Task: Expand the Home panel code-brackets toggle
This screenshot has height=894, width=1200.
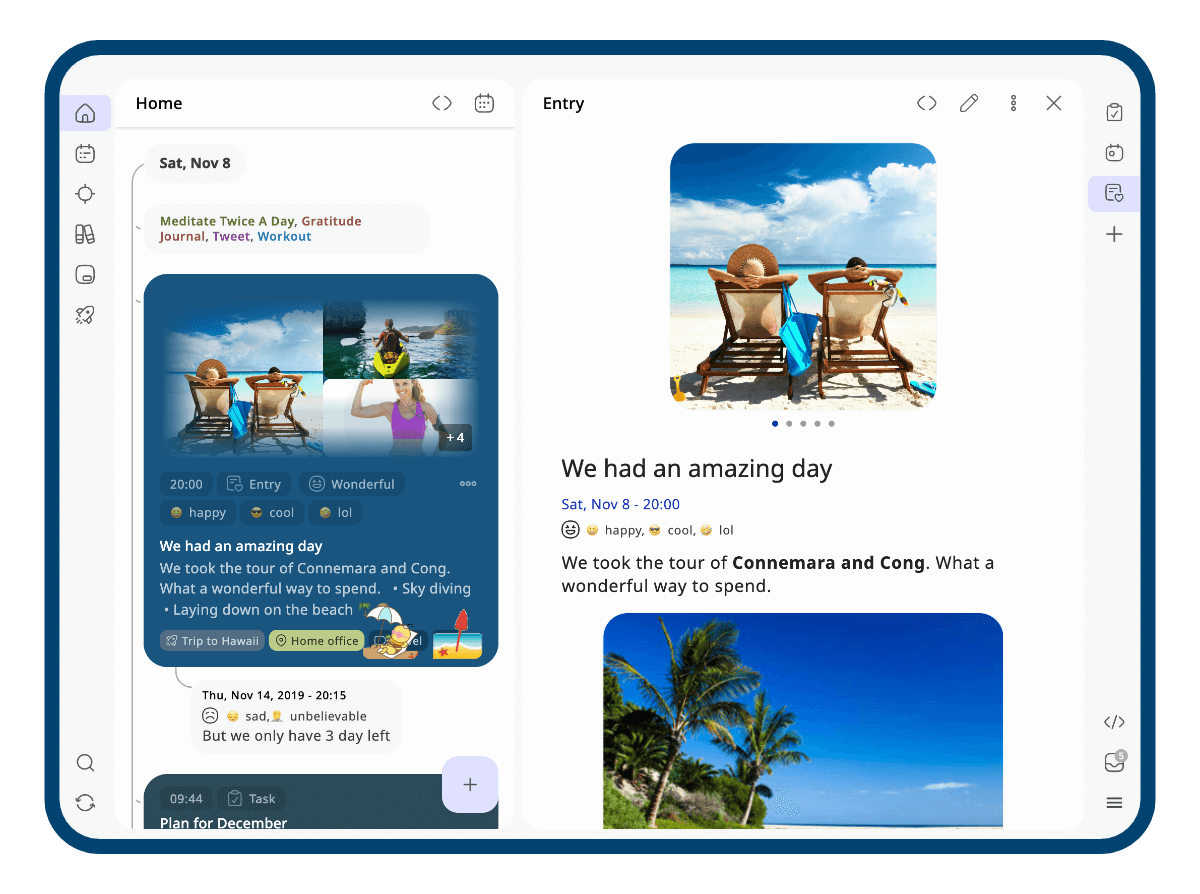Action: pyautogui.click(x=442, y=103)
